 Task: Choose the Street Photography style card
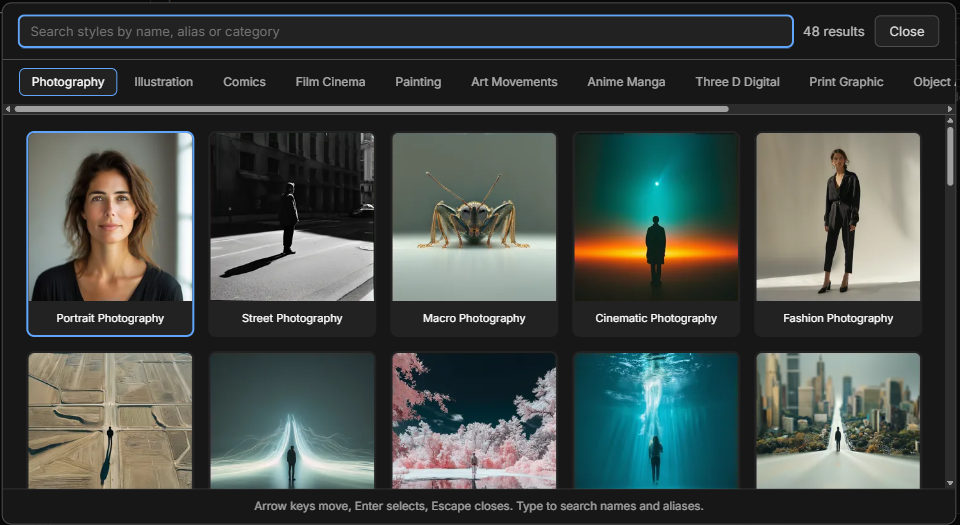pos(292,234)
